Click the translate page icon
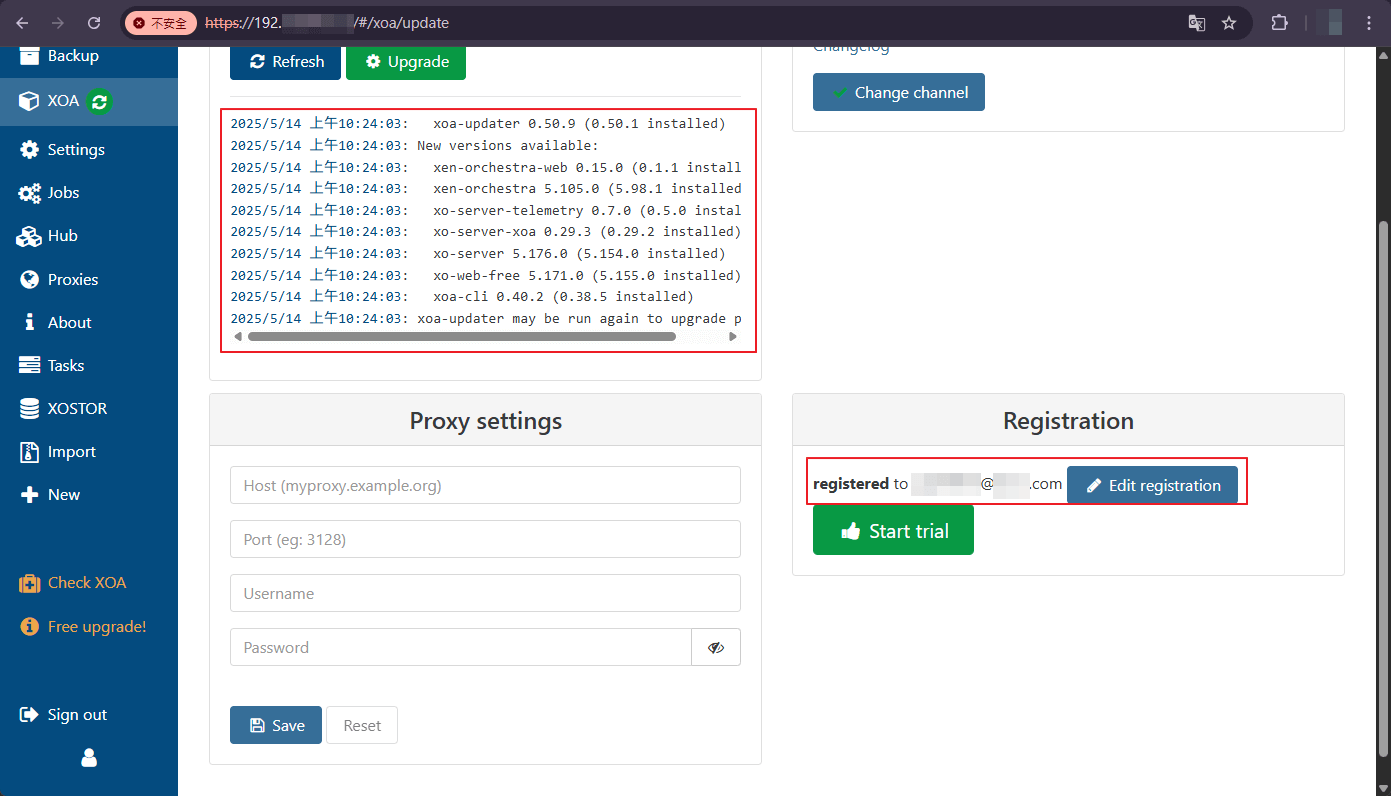Screen dimensions: 1391x796 tap(1196, 22)
